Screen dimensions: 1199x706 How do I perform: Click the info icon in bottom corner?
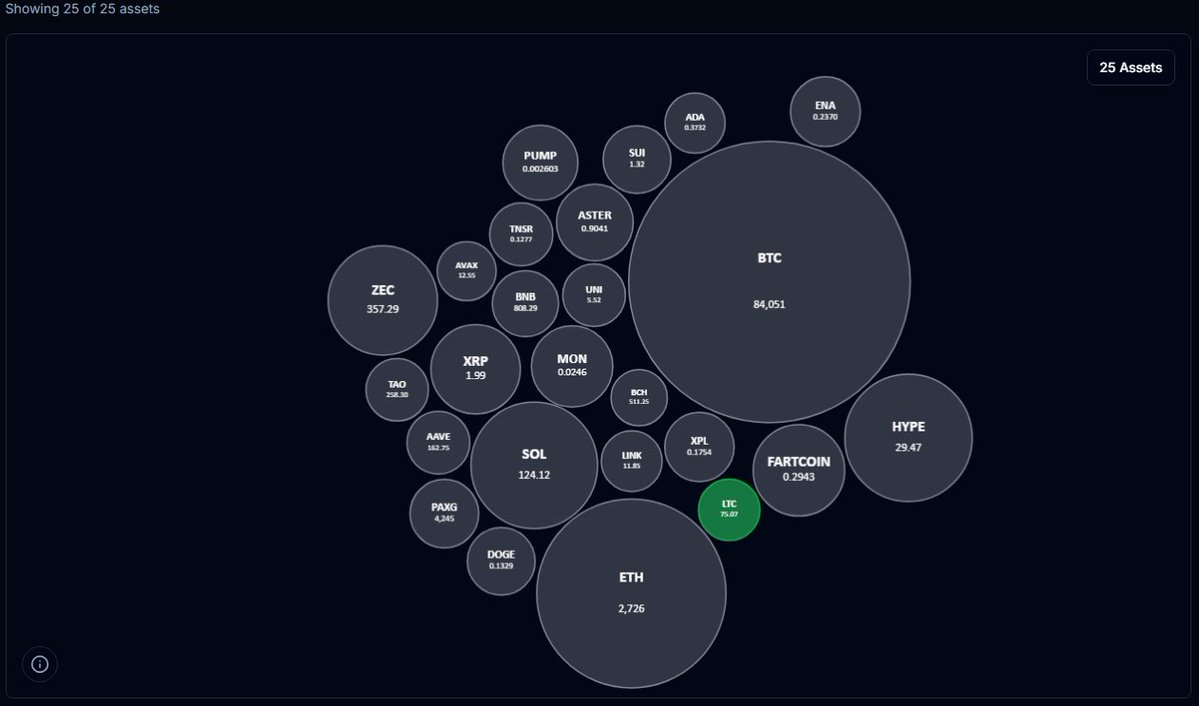tap(40, 664)
